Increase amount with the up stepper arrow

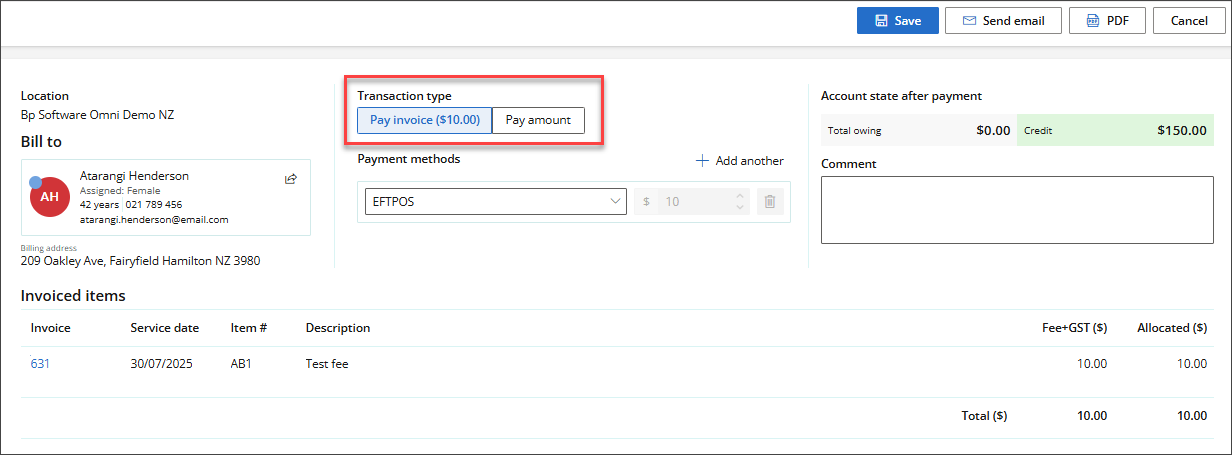coord(740,196)
